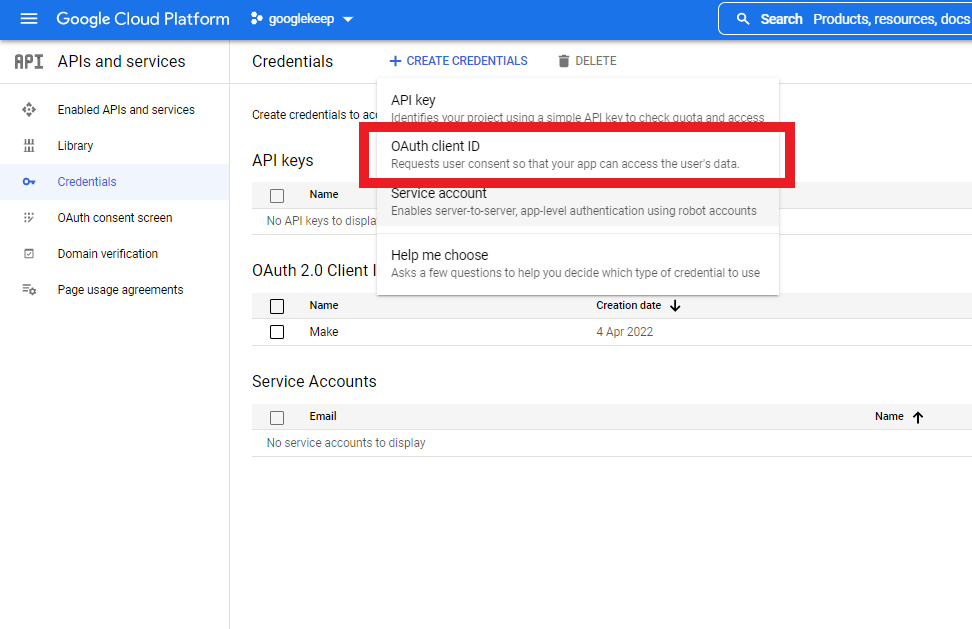Click the googlekeep project icon
This screenshot has width=972, height=629.
point(256,19)
